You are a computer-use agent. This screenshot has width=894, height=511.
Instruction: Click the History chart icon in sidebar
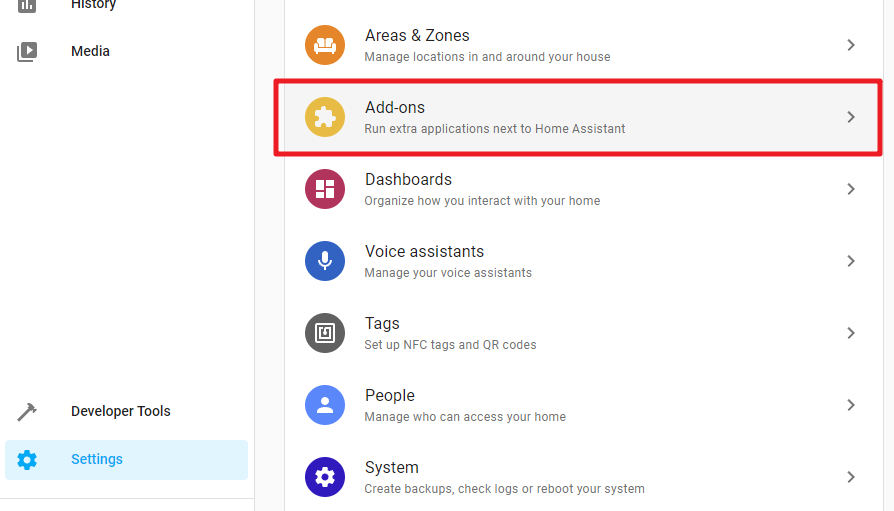[27, 5]
